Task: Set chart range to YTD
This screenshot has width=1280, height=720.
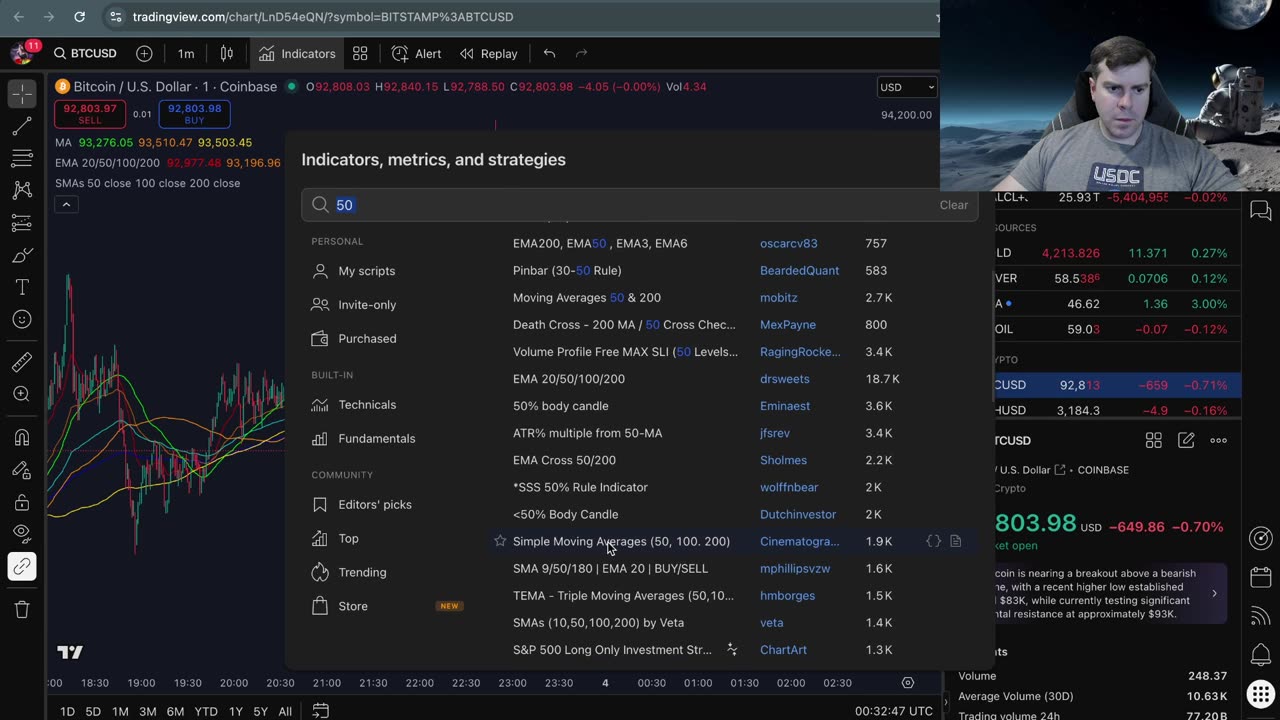Action: tap(206, 711)
